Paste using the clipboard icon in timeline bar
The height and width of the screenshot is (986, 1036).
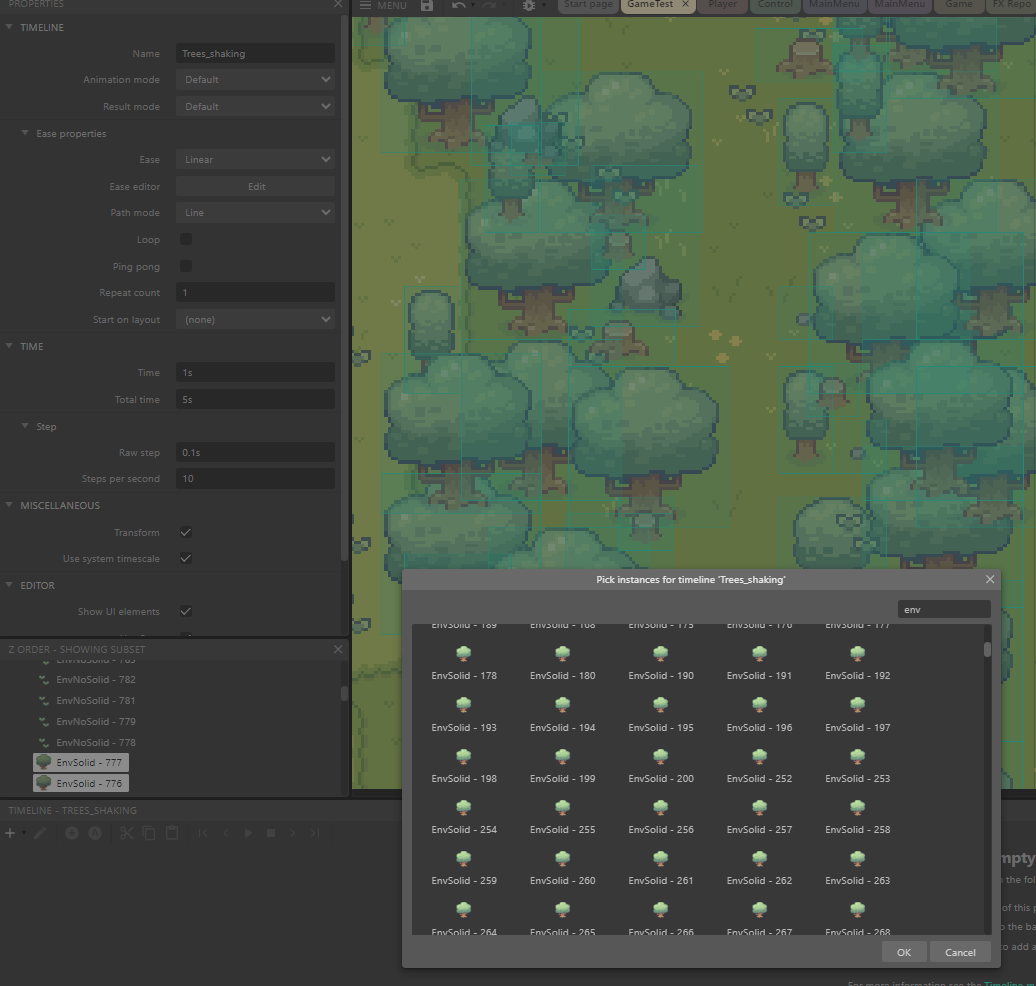click(172, 833)
